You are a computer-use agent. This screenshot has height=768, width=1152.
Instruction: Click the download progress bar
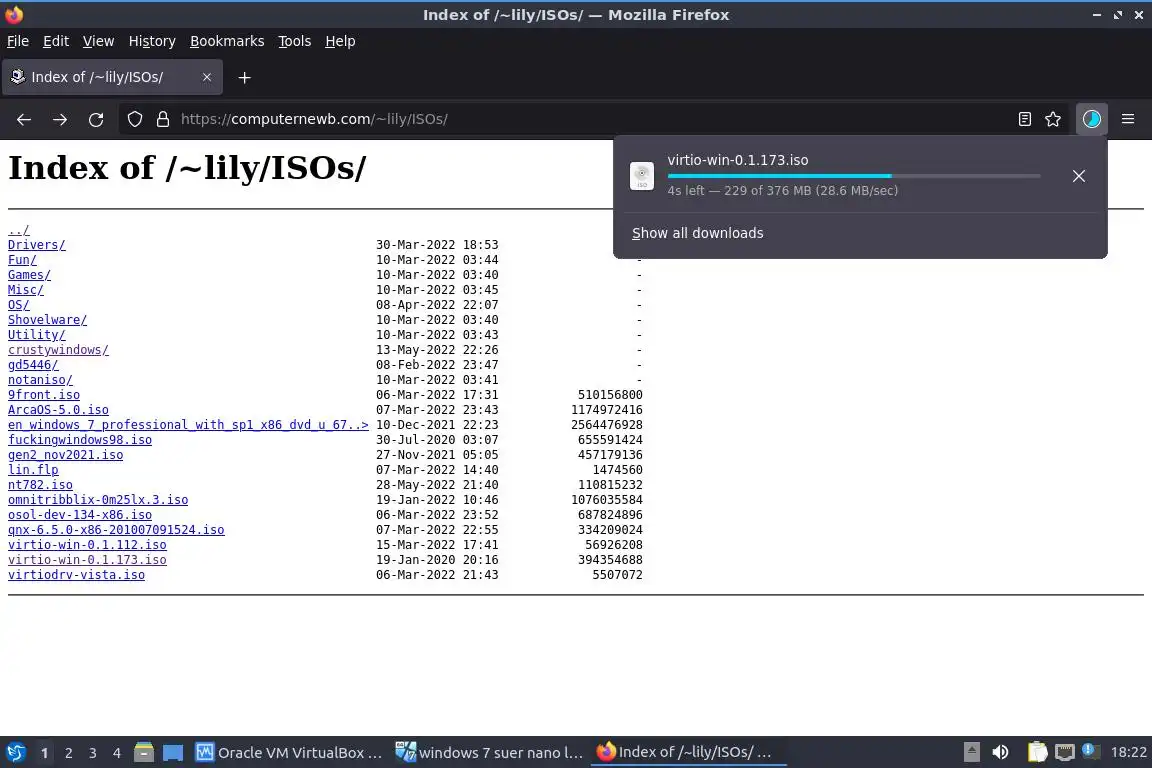[x=854, y=176]
